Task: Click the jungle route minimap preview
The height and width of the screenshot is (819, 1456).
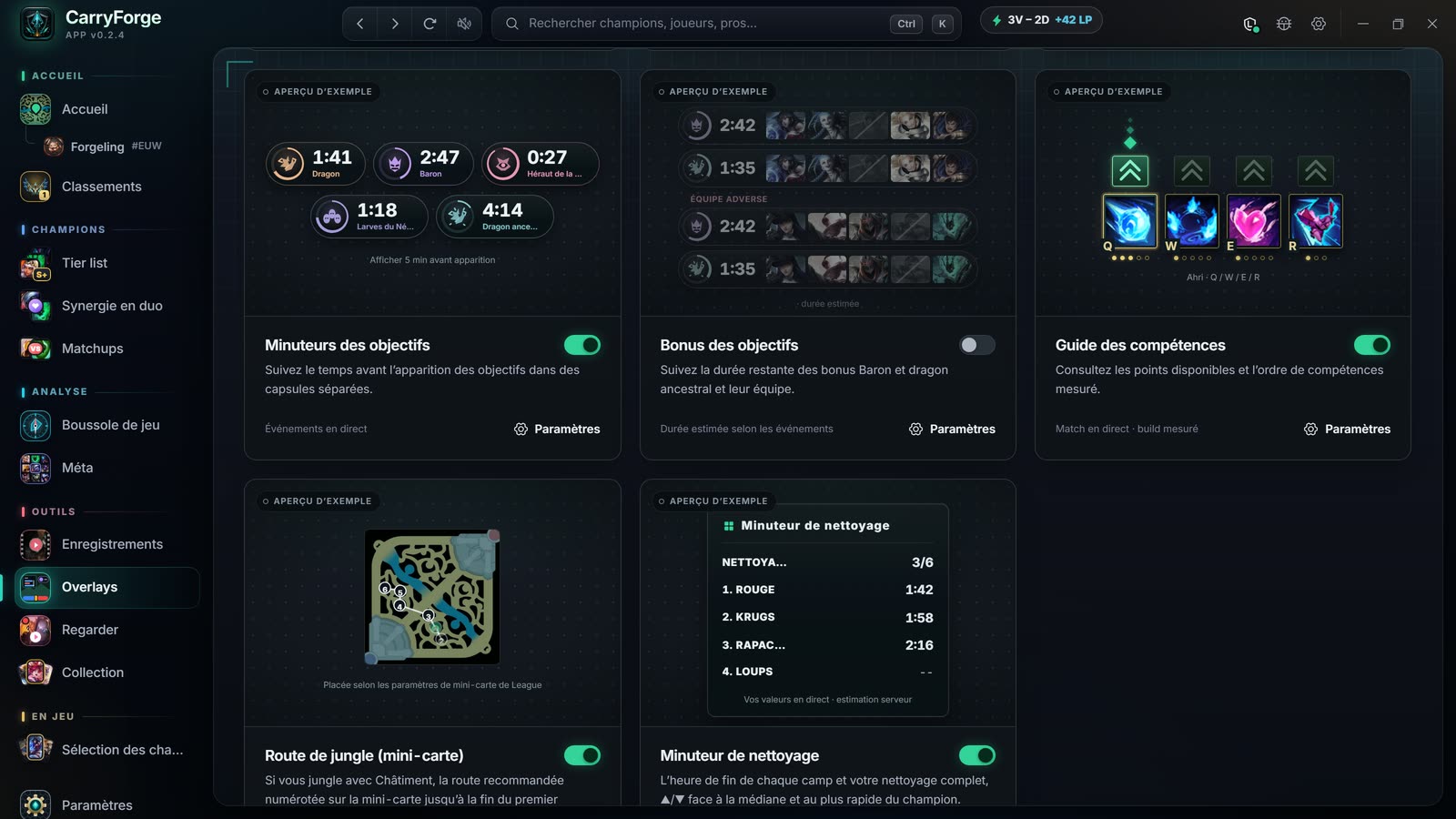Action: [432, 597]
